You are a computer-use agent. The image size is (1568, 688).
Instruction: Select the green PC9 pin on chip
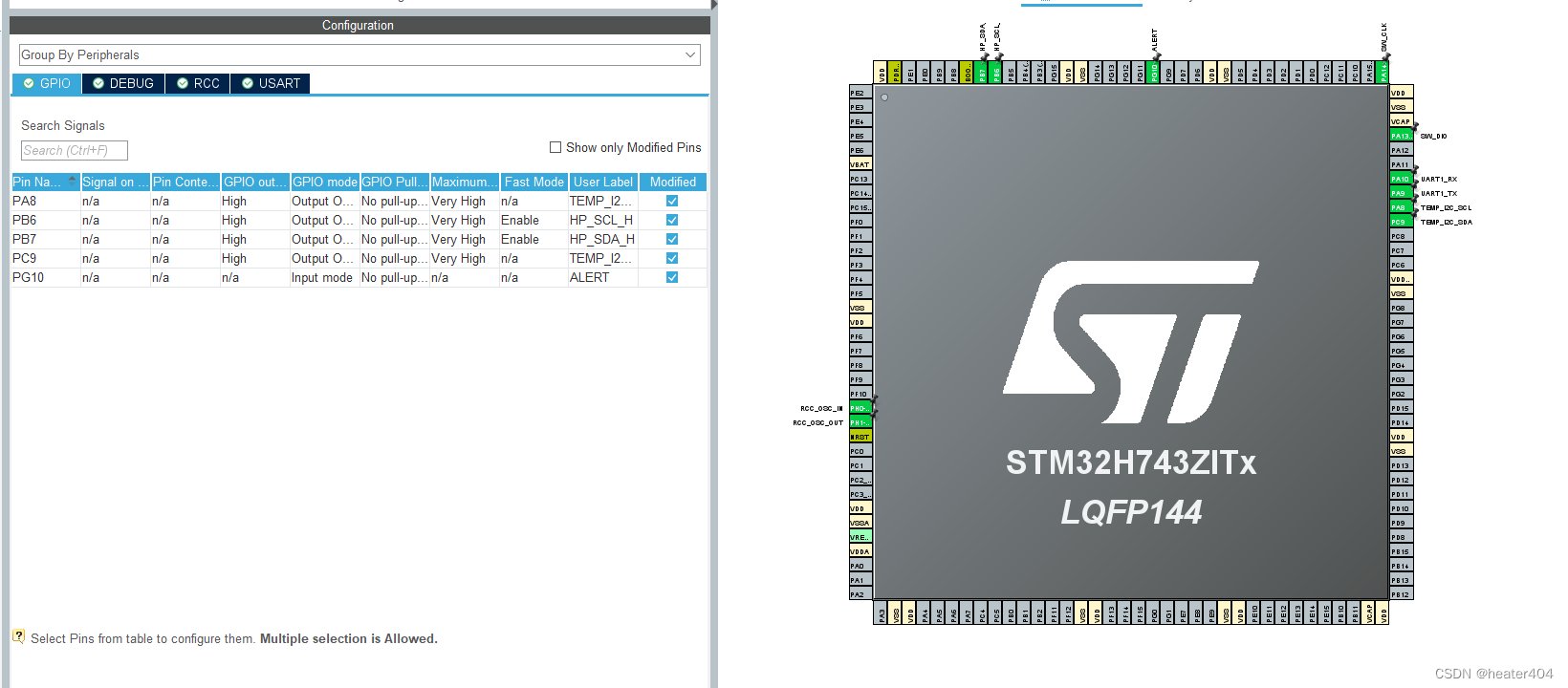point(1401,222)
